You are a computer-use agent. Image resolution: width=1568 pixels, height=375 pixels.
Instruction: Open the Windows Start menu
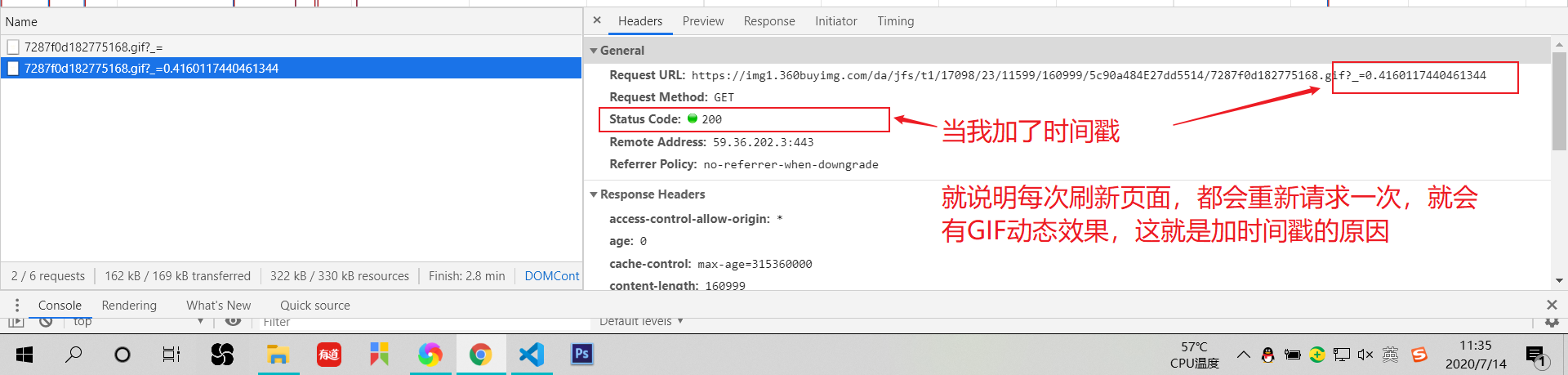[24, 354]
